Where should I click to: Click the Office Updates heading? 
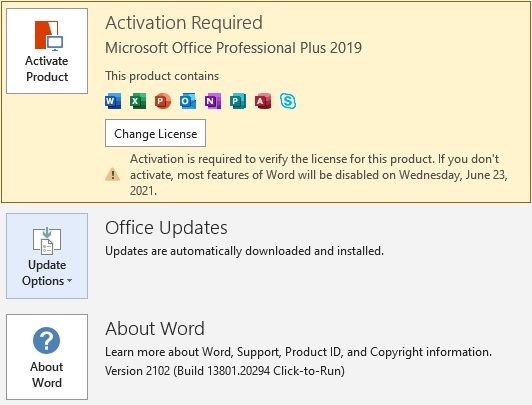pos(166,227)
